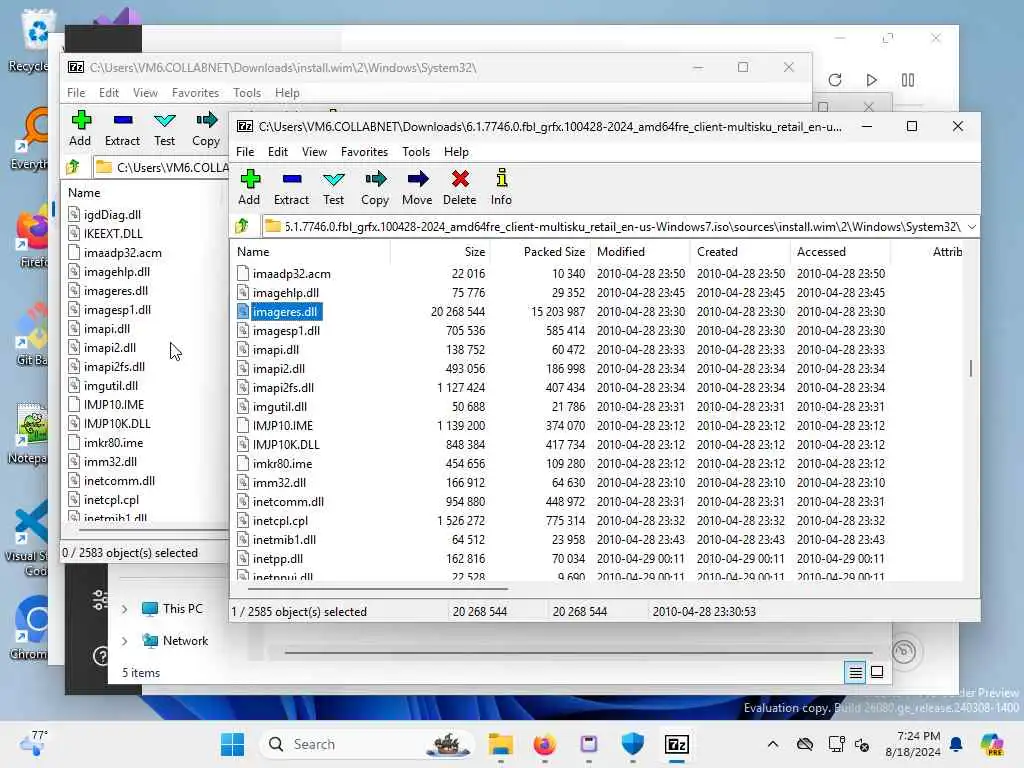Click 7-Zip taskbar icon
This screenshot has height=768, width=1024.
[677, 744]
